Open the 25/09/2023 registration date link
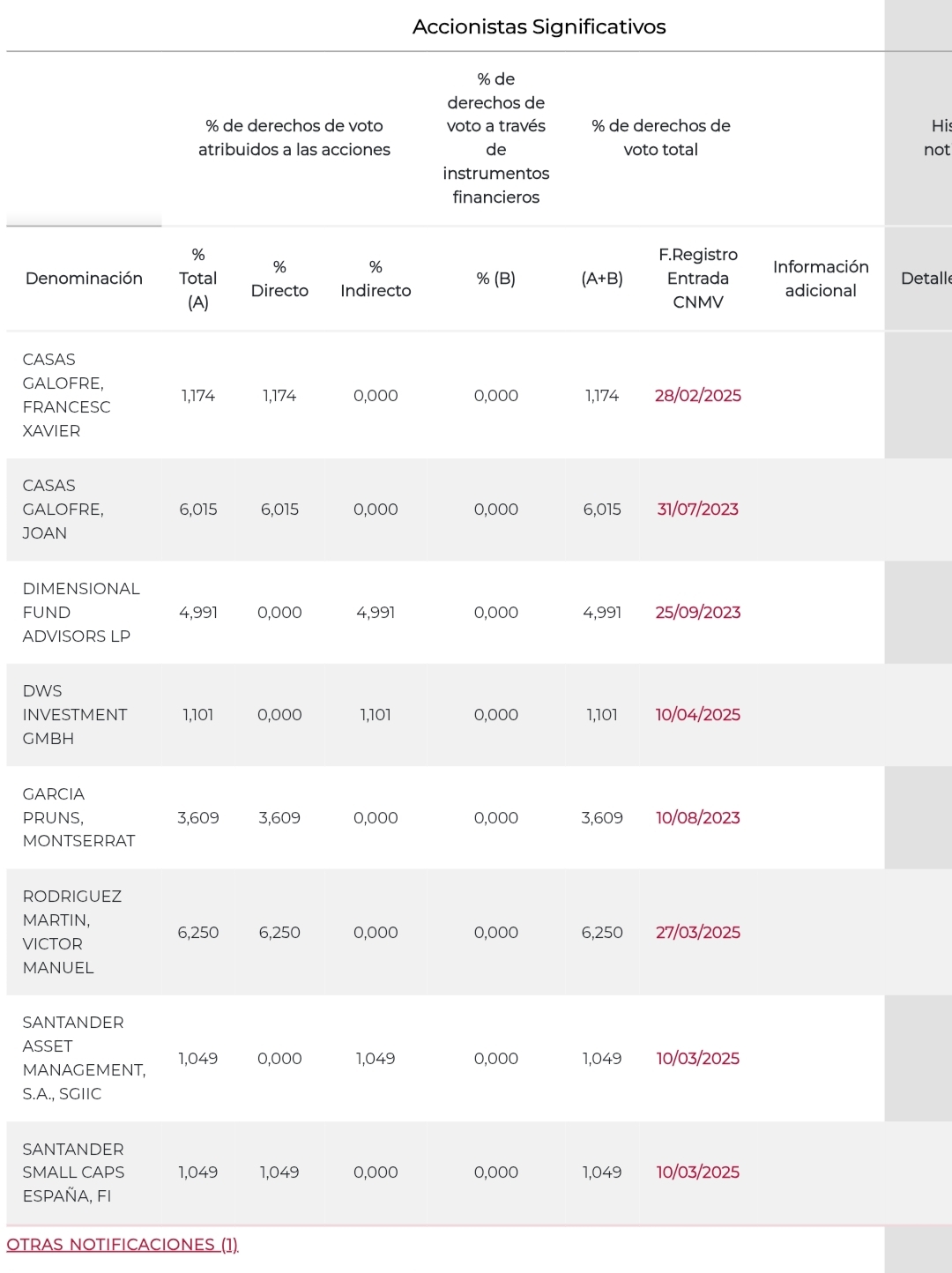 697,613
